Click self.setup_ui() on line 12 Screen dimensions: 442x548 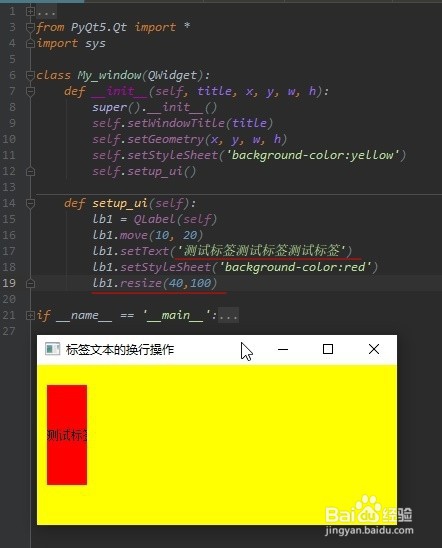click(x=144, y=171)
